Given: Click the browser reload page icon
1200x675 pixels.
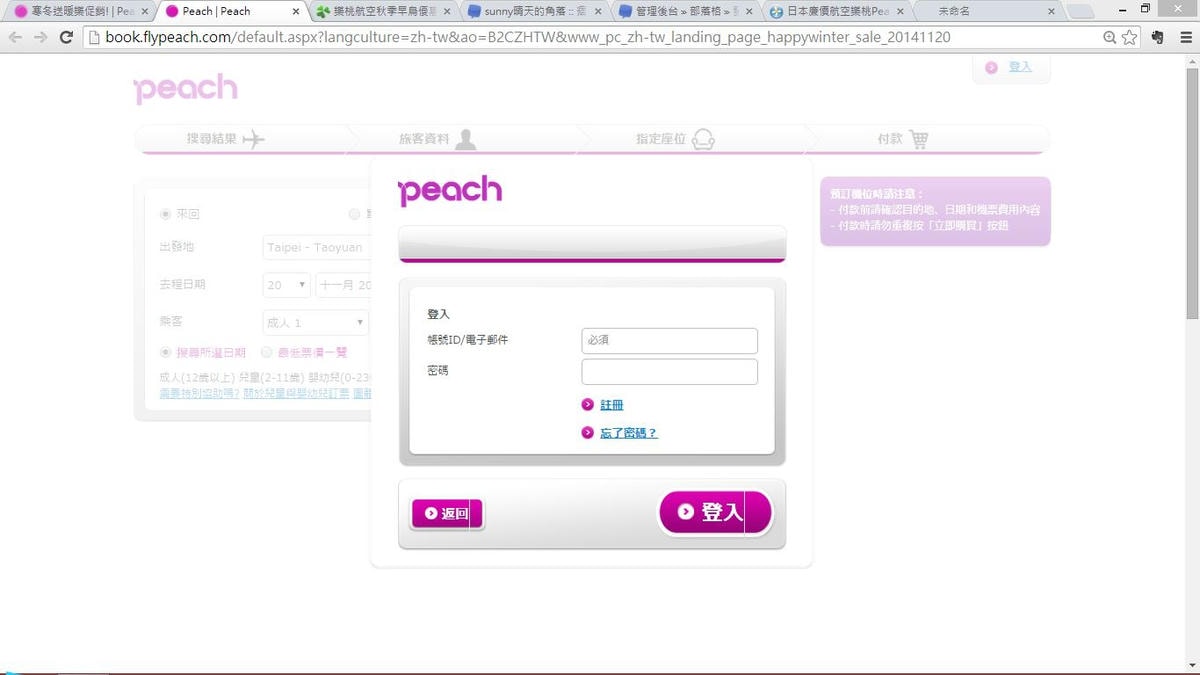Looking at the screenshot, I should (x=66, y=37).
